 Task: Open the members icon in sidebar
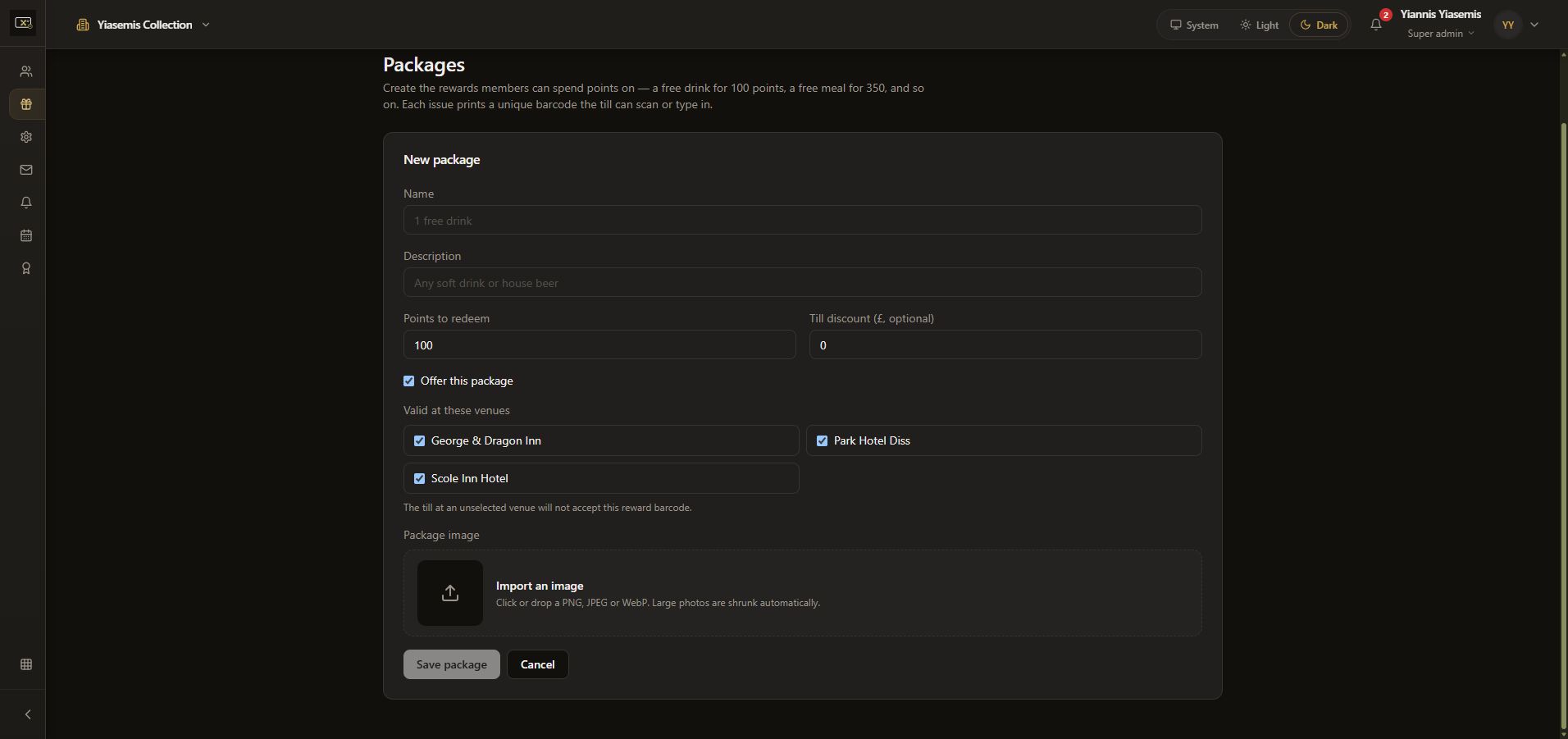(26, 71)
